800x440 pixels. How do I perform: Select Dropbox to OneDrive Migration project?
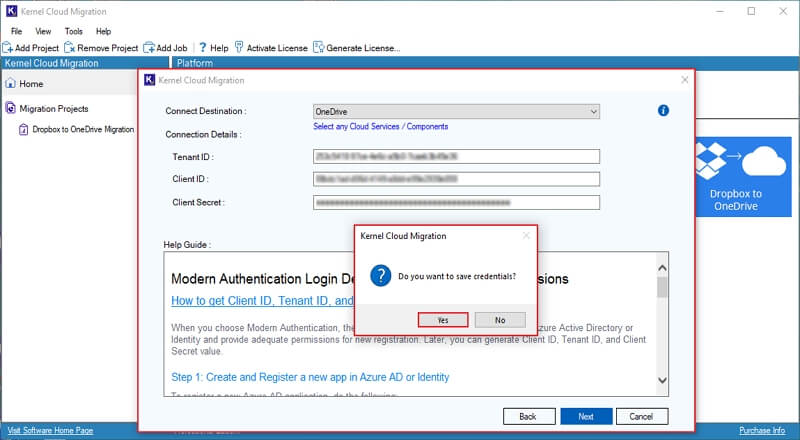click(x=83, y=130)
